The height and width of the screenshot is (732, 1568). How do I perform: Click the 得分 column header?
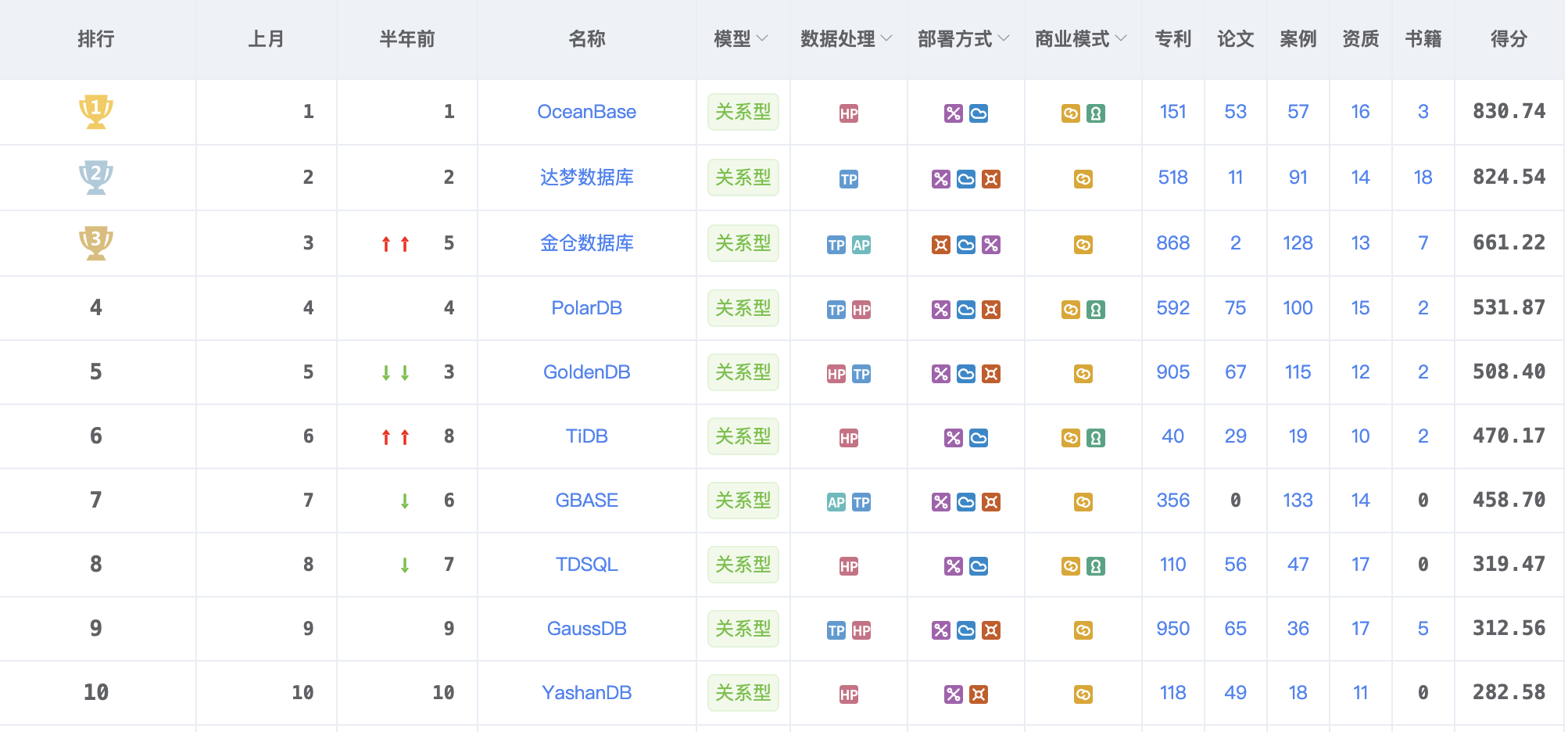click(x=1509, y=39)
